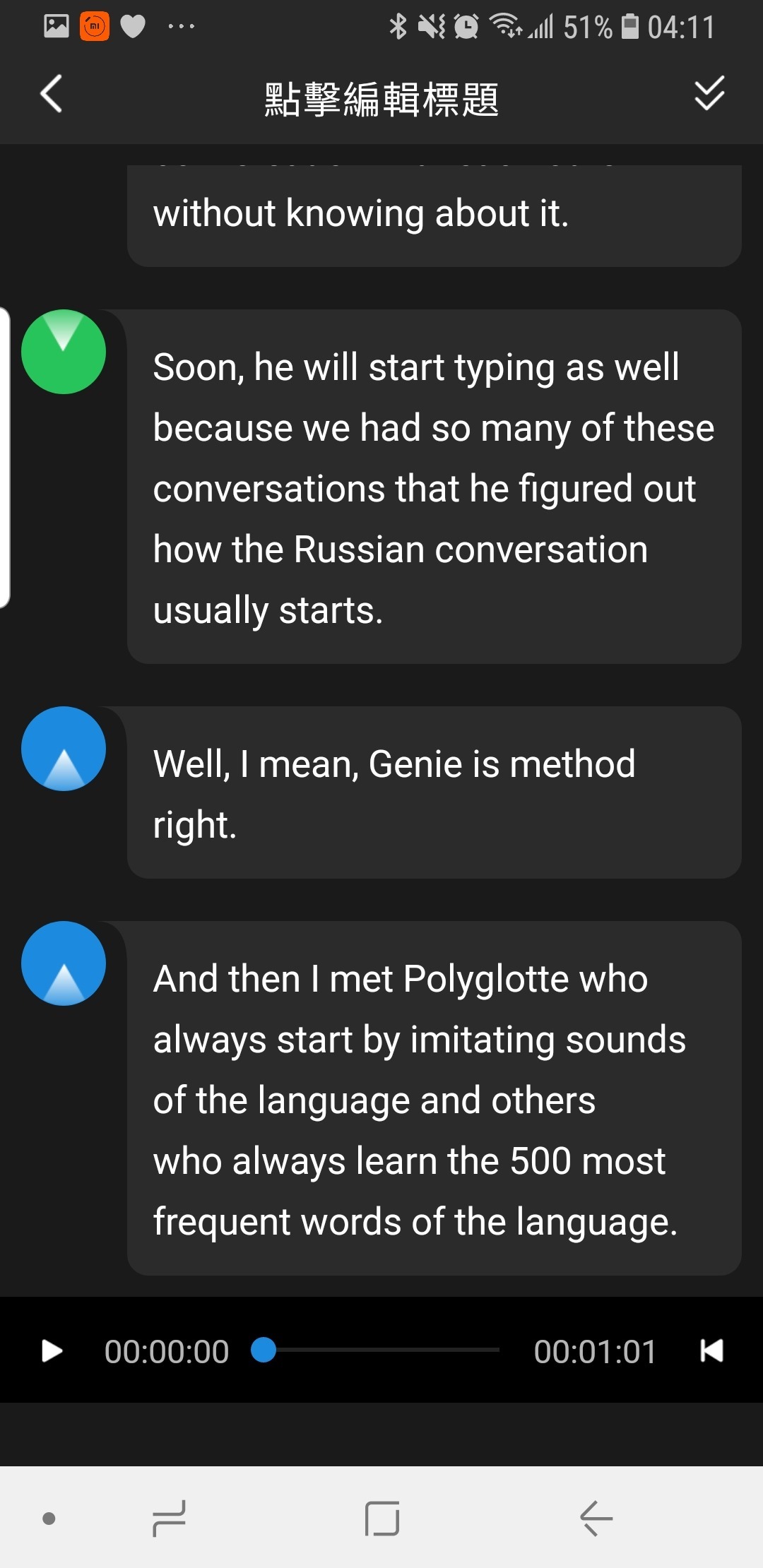Select the 'Well, I mean, Genie' message

coord(434,793)
